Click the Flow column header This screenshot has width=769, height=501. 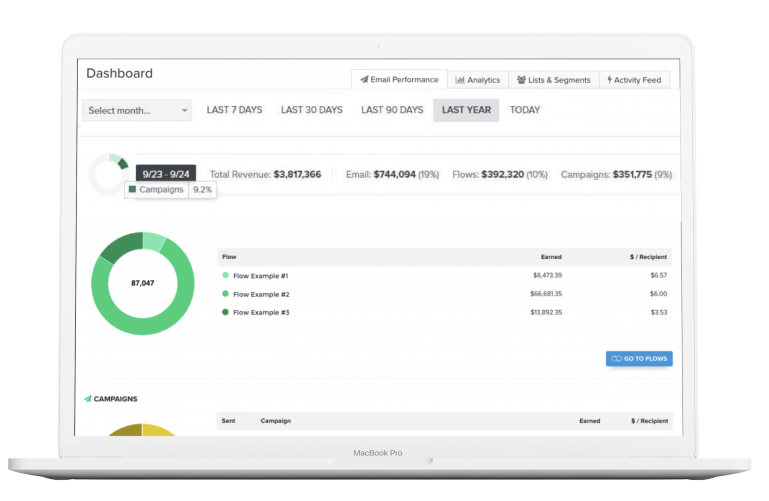[x=229, y=256]
